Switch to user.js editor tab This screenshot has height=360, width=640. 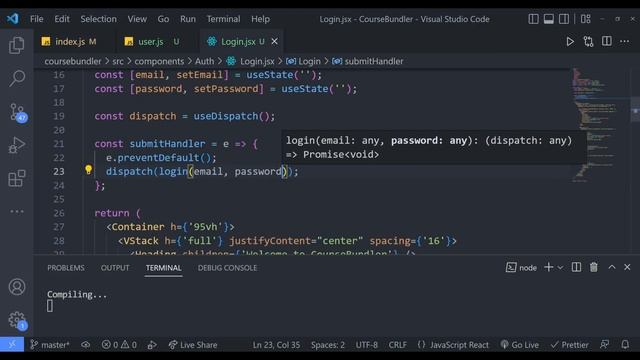(157, 42)
